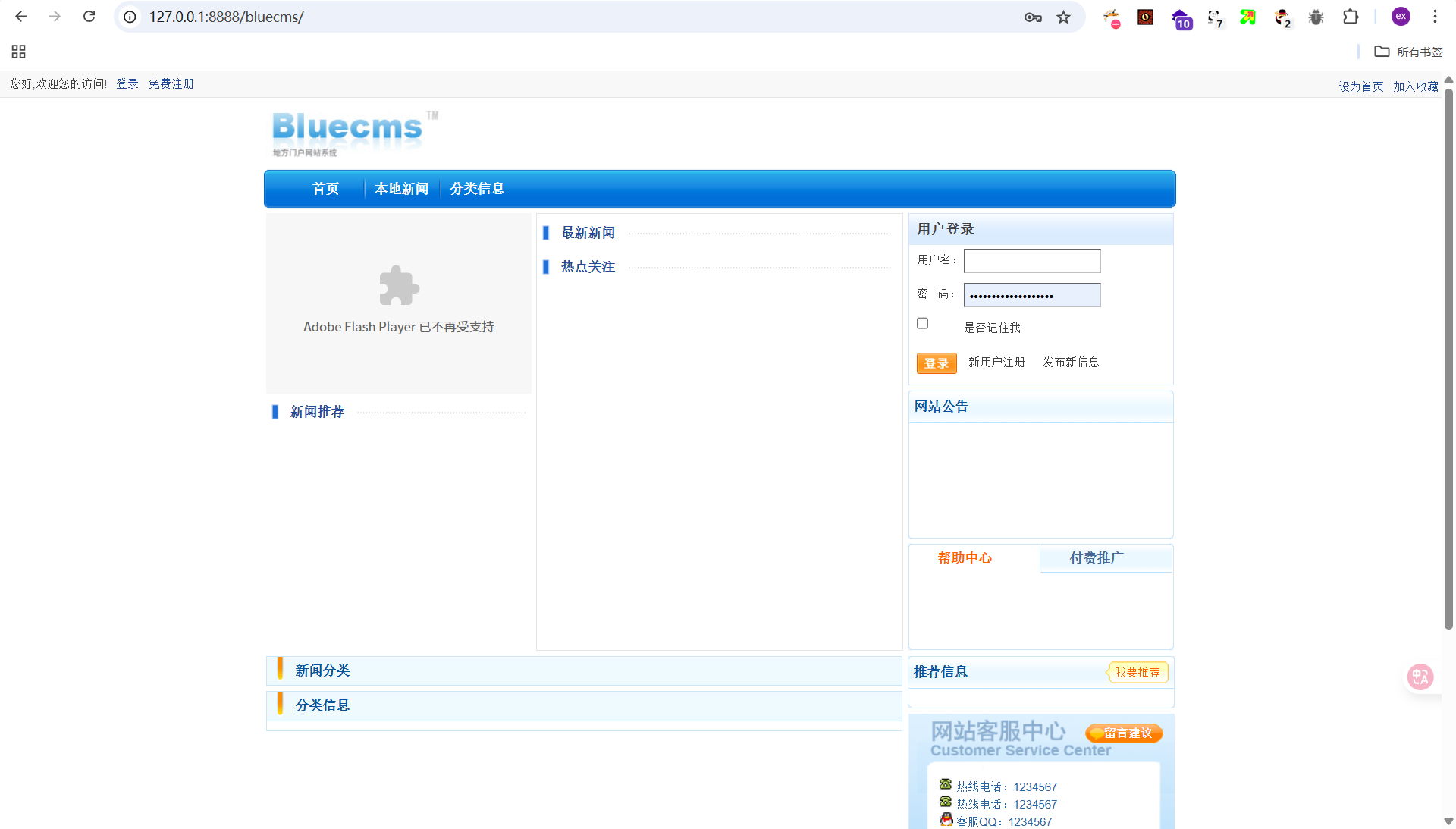Click the gray bug extension icon
1456x829 pixels.
tap(1316, 17)
